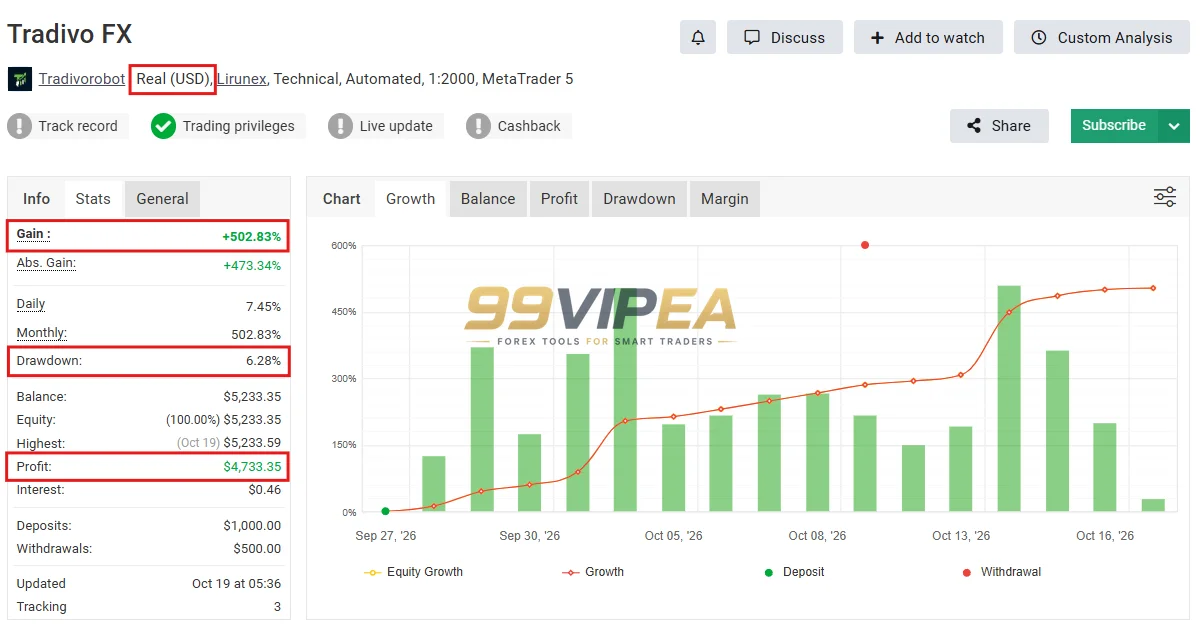Click the Add to watch plus icon

coord(877,37)
